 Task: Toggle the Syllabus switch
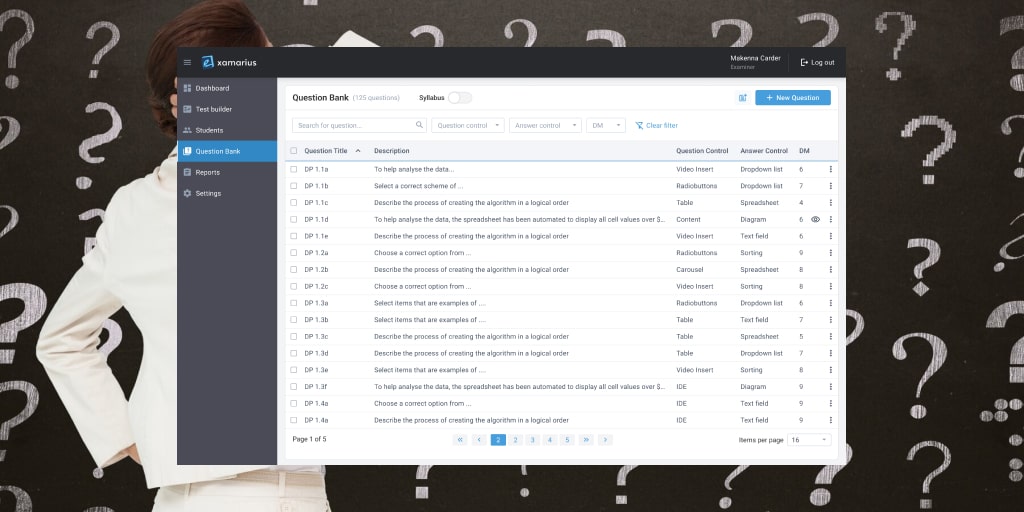pyautogui.click(x=459, y=98)
